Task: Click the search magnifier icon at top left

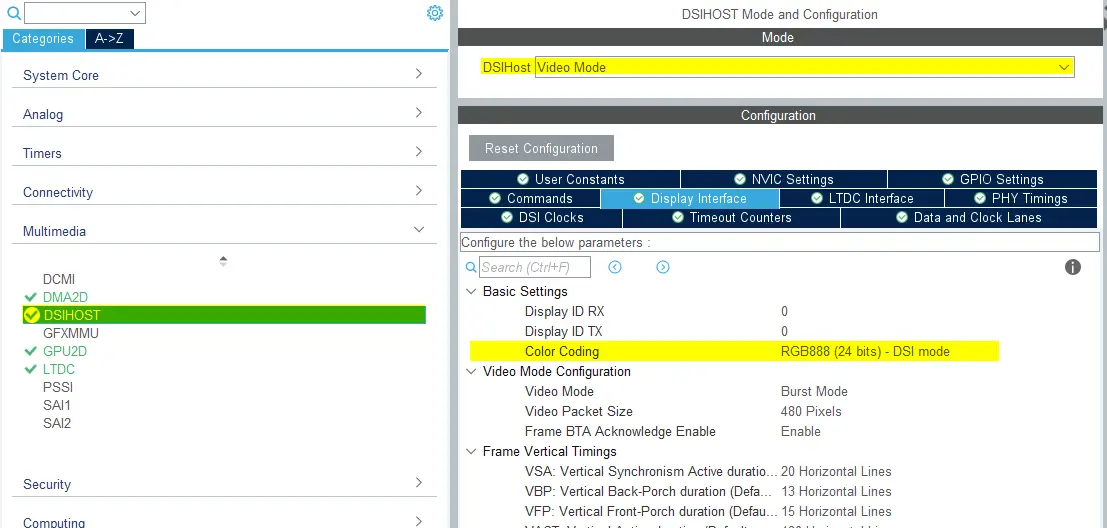Action: 14,13
